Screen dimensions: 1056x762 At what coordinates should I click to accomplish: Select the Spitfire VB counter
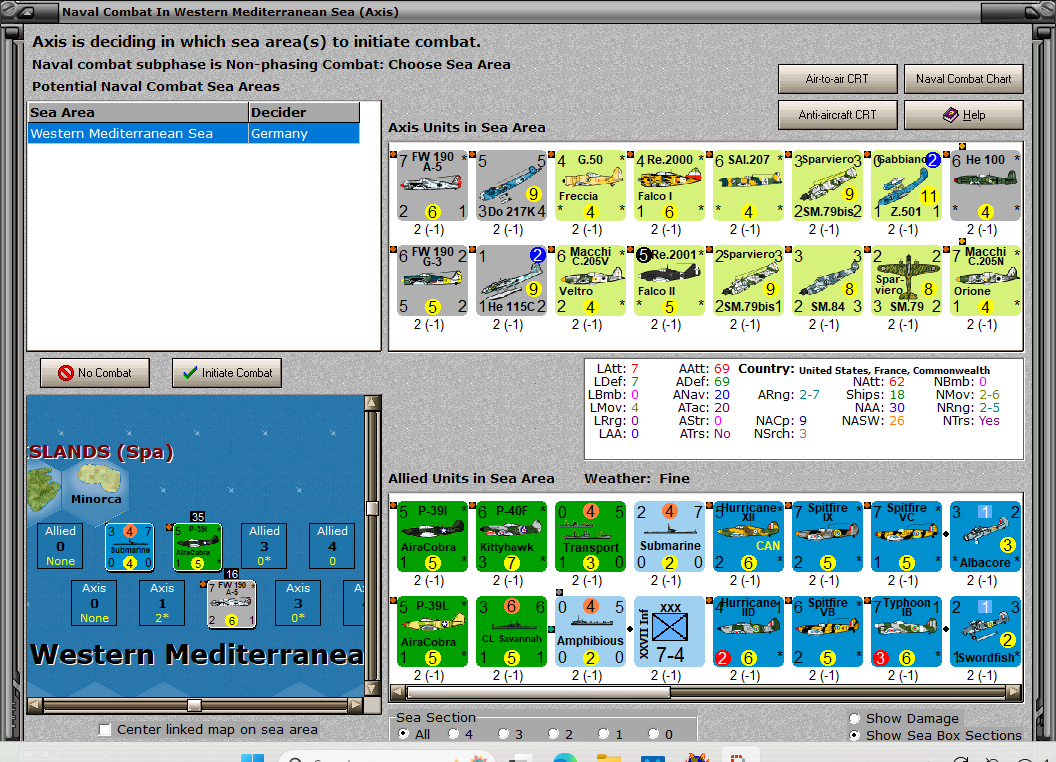click(828, 632)
